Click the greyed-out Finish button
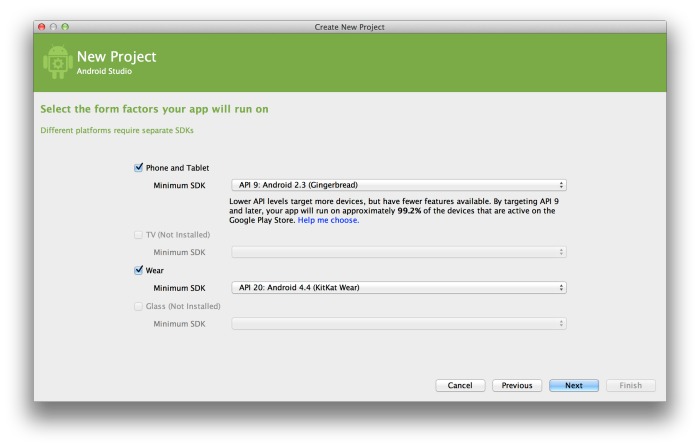 (x=631, y=386)
